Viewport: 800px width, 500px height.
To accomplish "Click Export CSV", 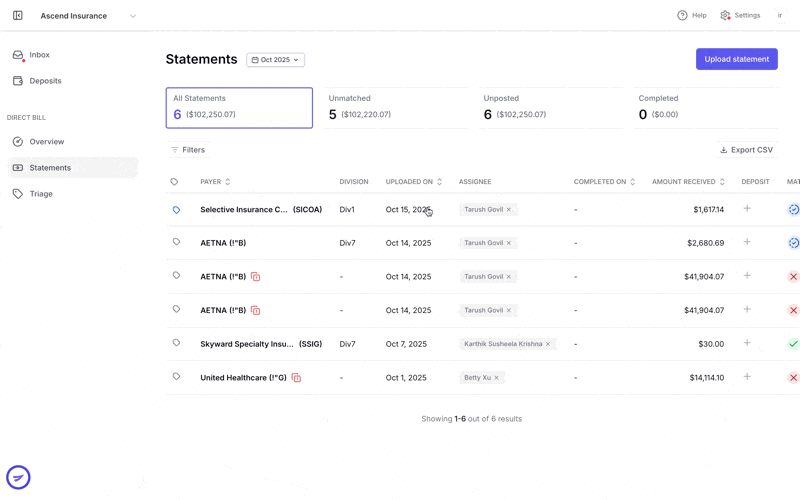I will (x=746, y=149).
